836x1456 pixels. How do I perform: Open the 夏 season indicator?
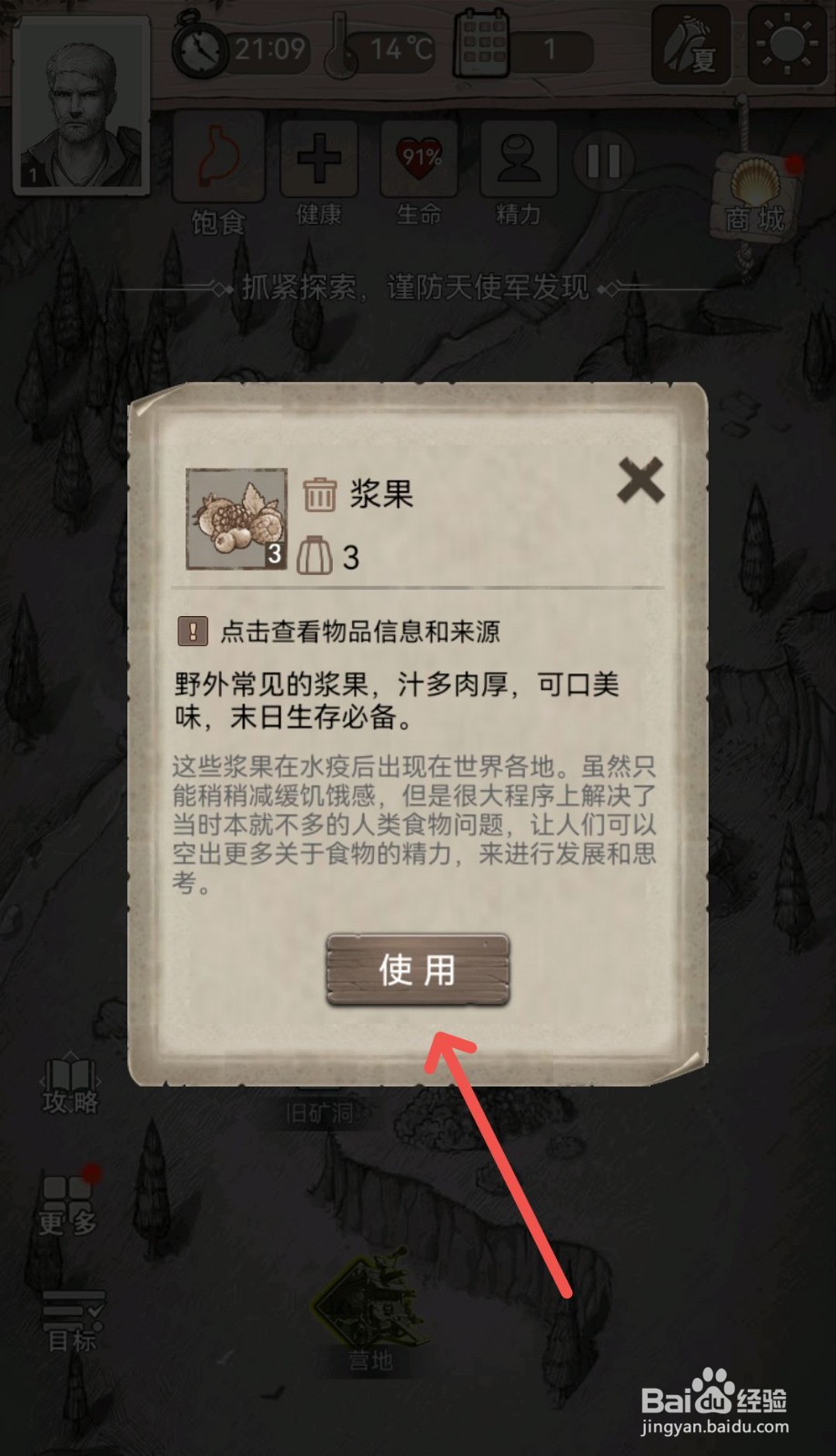click(x=690, y=44)
